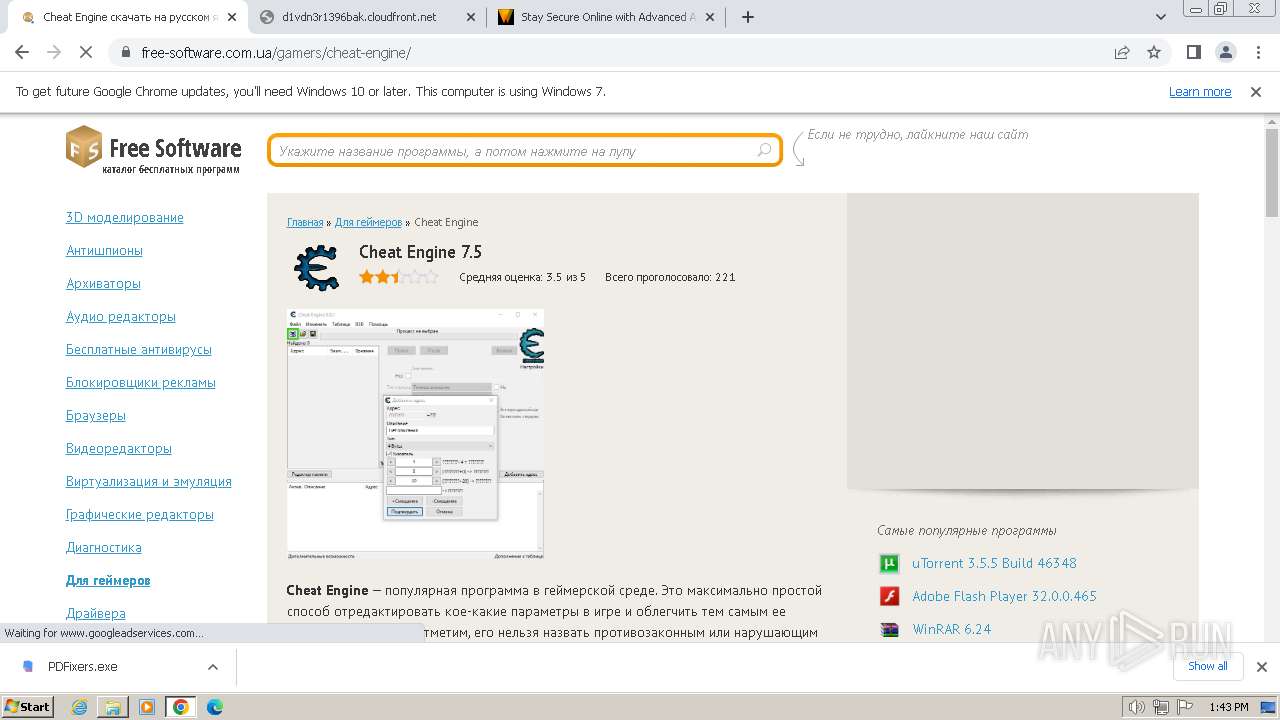Open Виртуализация и эмуляция category
Screen dimensions: 1280x720
coord(149,481)
